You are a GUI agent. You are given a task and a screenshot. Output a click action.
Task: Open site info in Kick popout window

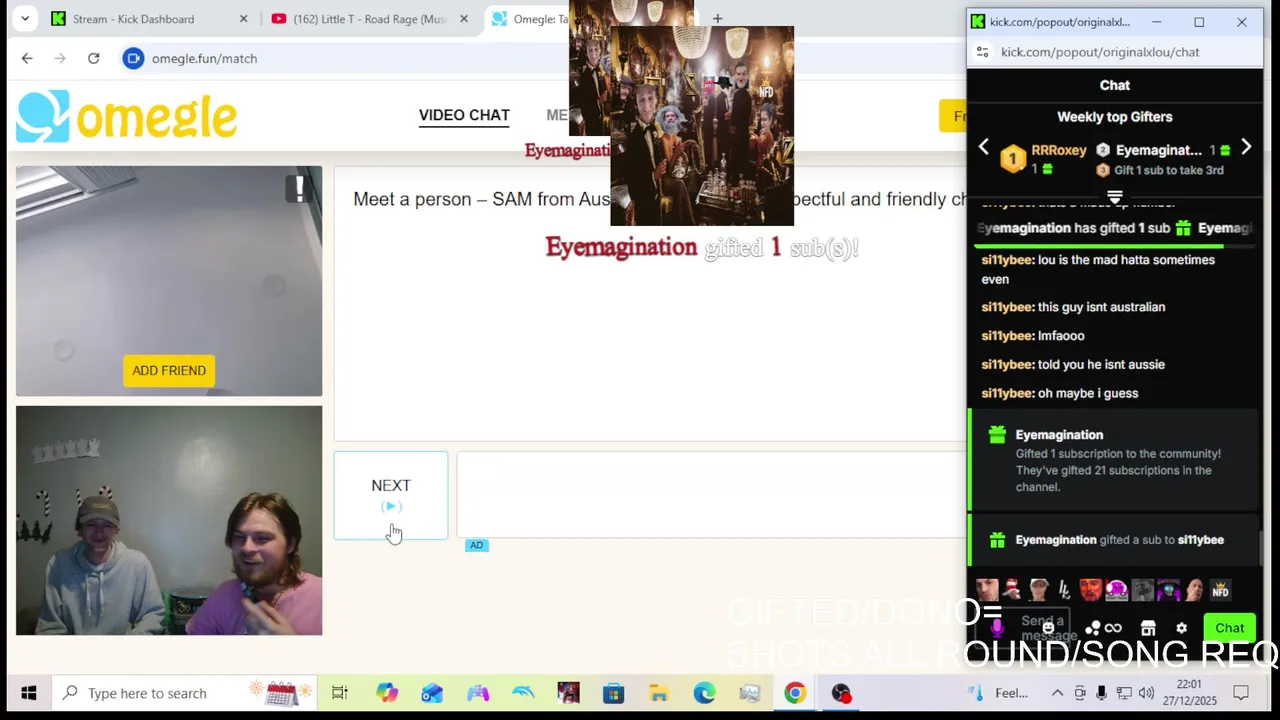coord(982,52)
